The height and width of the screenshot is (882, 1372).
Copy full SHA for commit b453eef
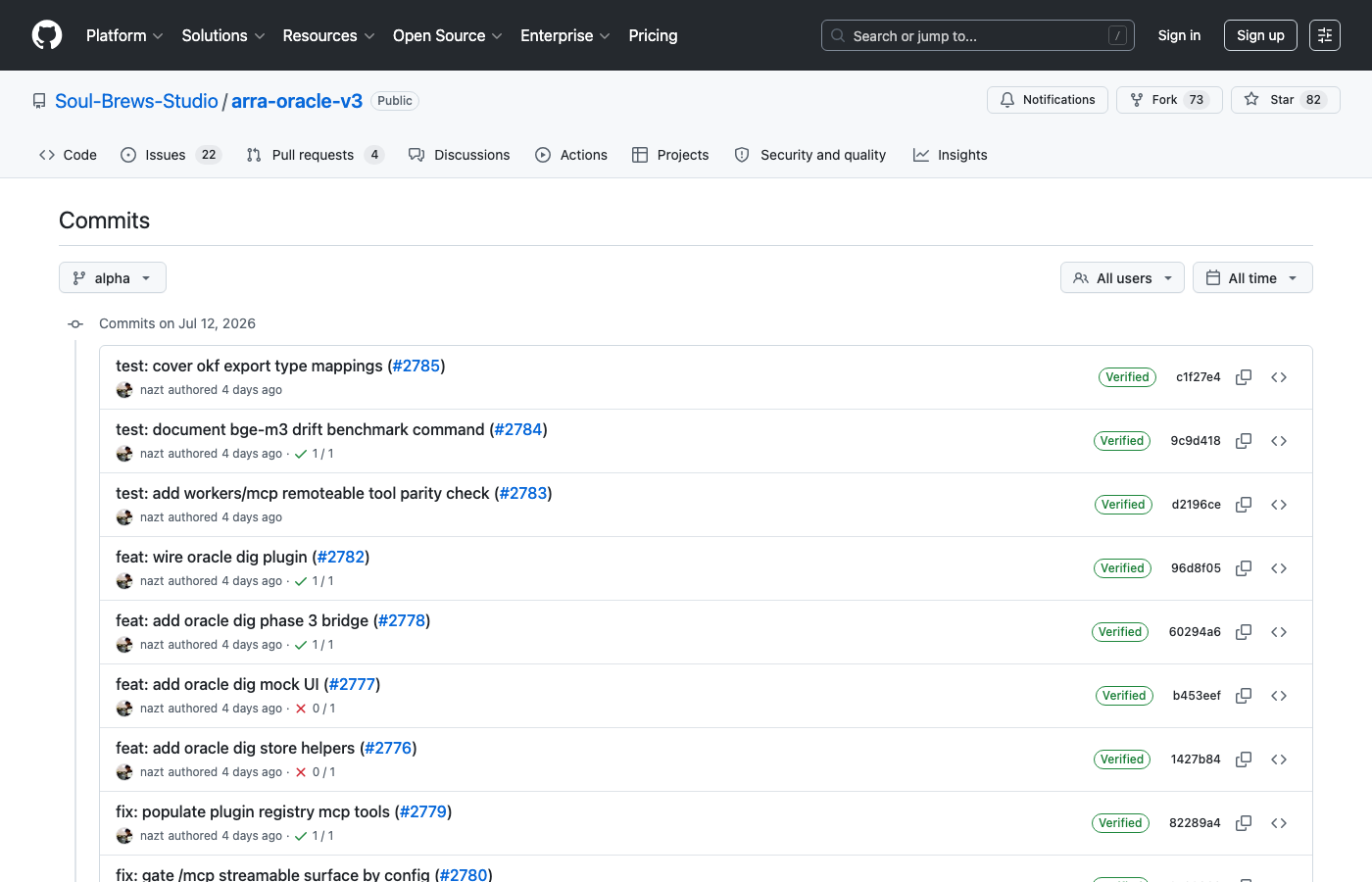1244,696
